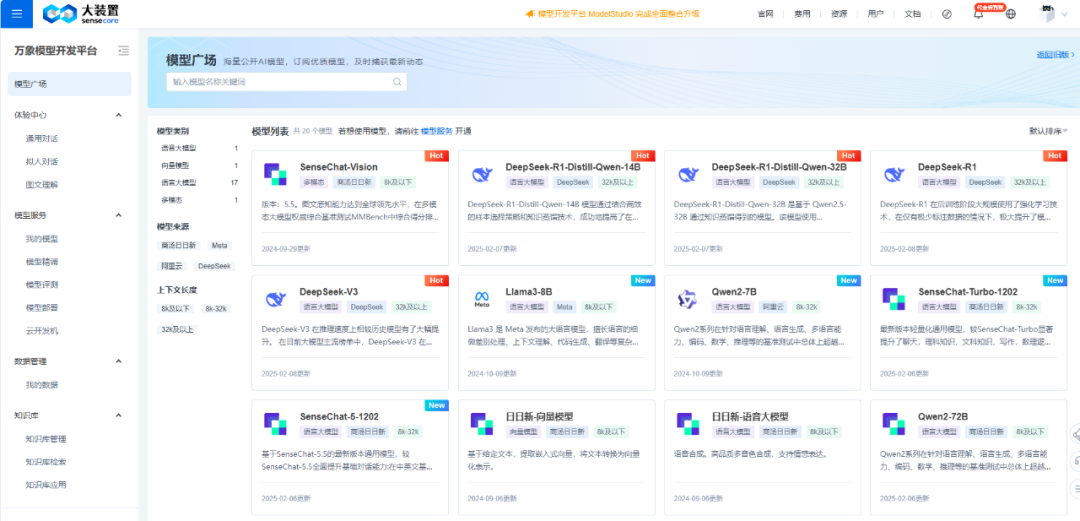Select 模型广场 in the sidebar
This screenshot has height=521, width=1080.
click(70, 84)
